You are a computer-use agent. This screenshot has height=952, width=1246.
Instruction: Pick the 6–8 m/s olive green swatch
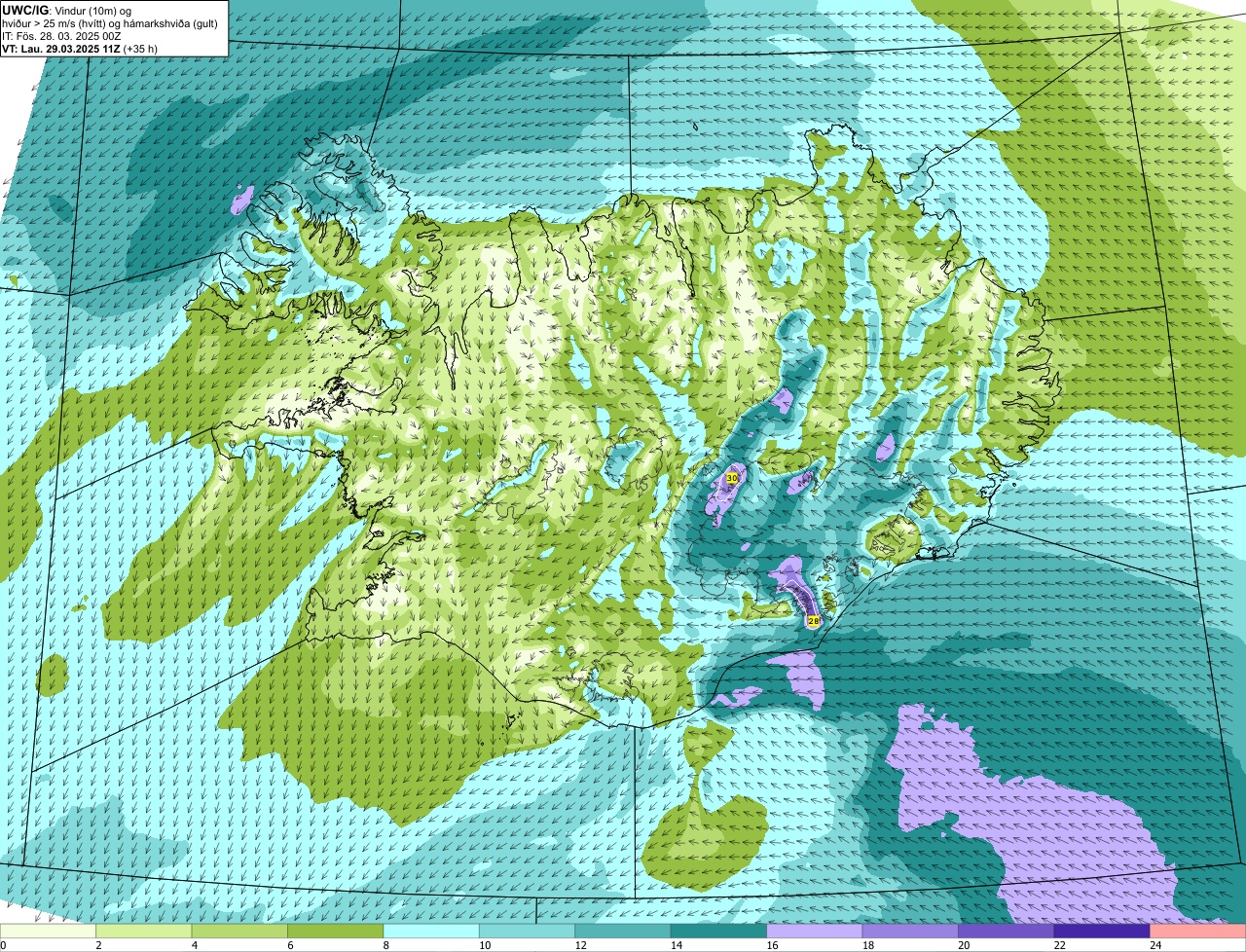coord(336,932)
